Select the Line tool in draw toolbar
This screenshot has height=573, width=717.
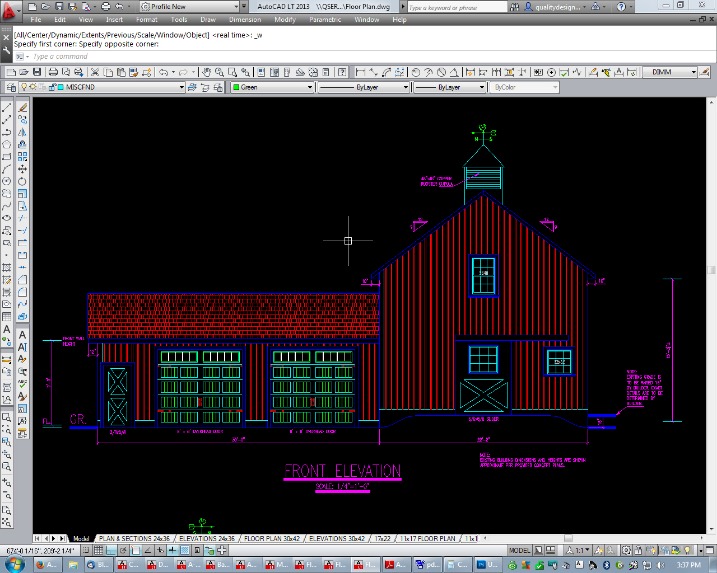pos(8,108)
